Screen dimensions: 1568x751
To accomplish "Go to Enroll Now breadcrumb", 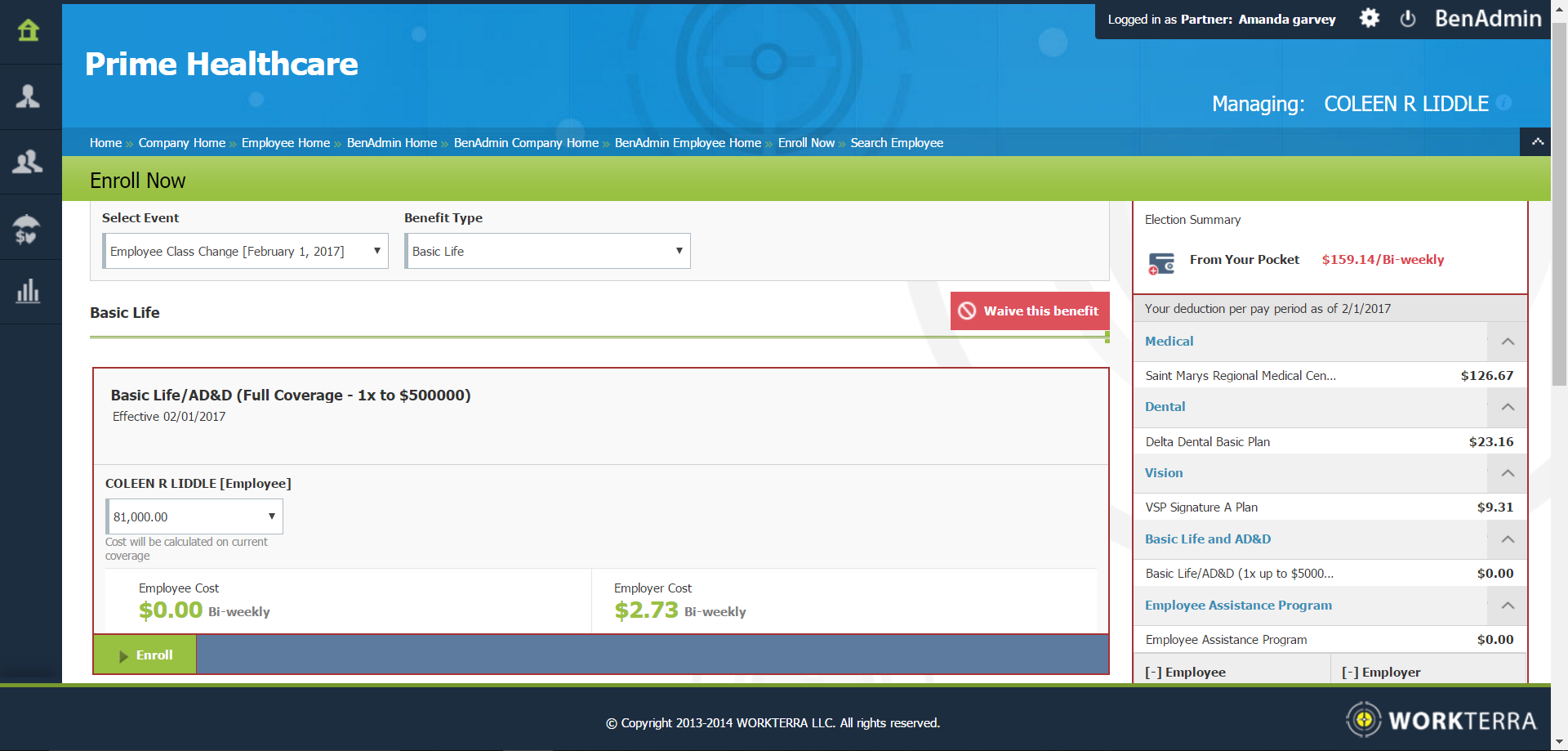I will tap(806, 142).
